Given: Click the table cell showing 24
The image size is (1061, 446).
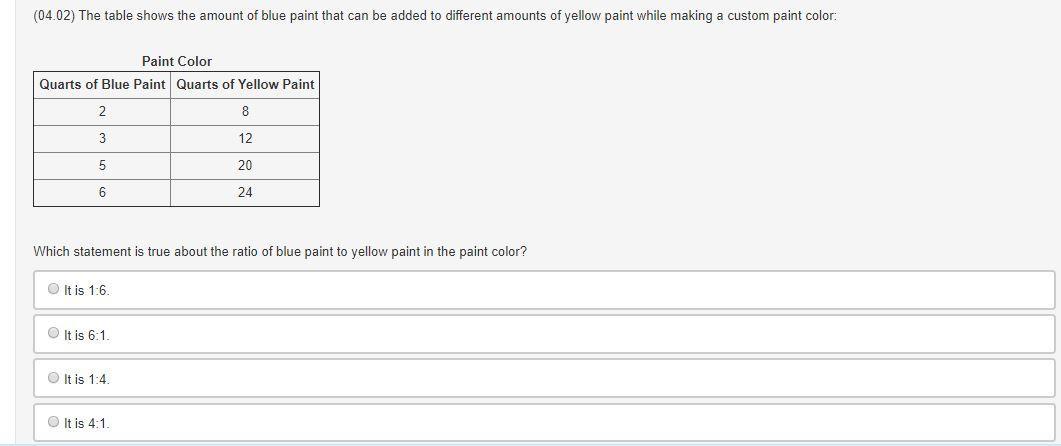Looking at the screenshot, I should [x=245, y=193].
